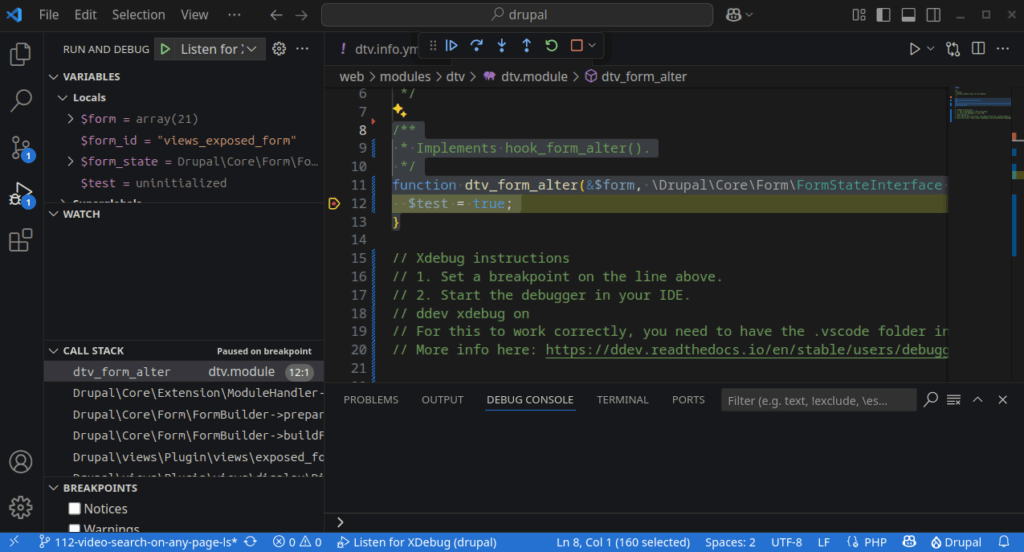Toggle the bottom Panel visibility
This screenshot has height=552, width=1024.
[908, 14]
